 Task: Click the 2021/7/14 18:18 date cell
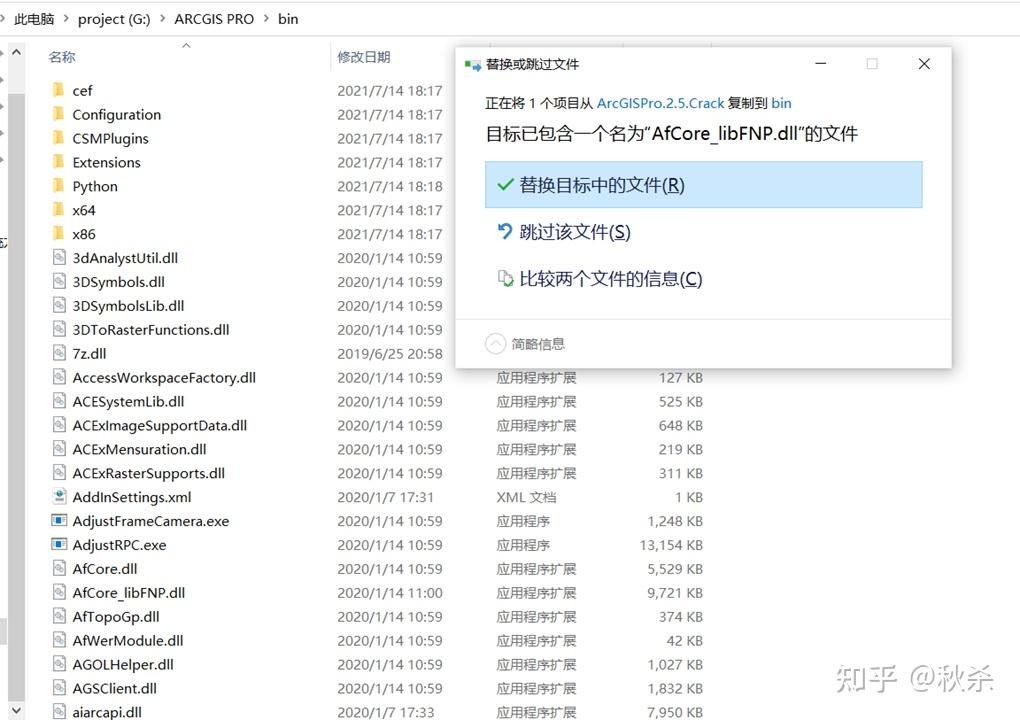click(390, 186)
